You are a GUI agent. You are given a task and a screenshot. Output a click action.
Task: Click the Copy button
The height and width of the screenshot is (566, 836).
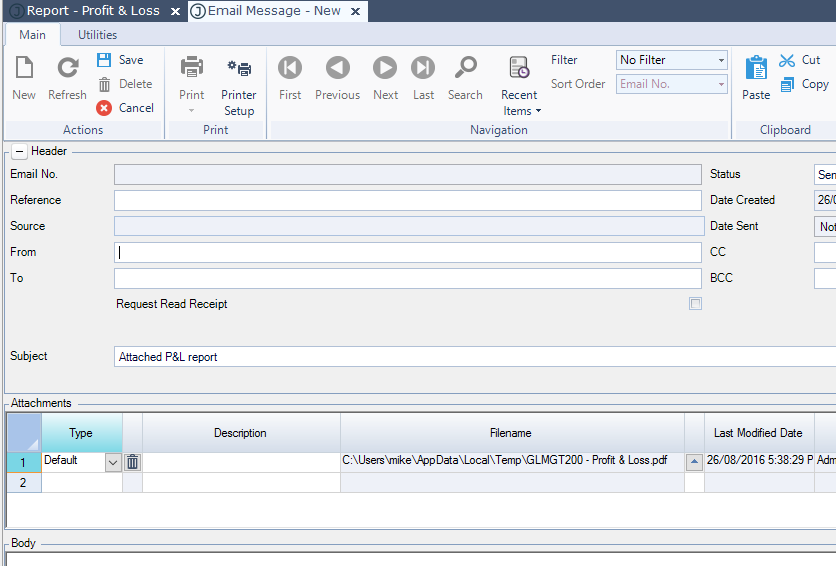tap(804, 84)
